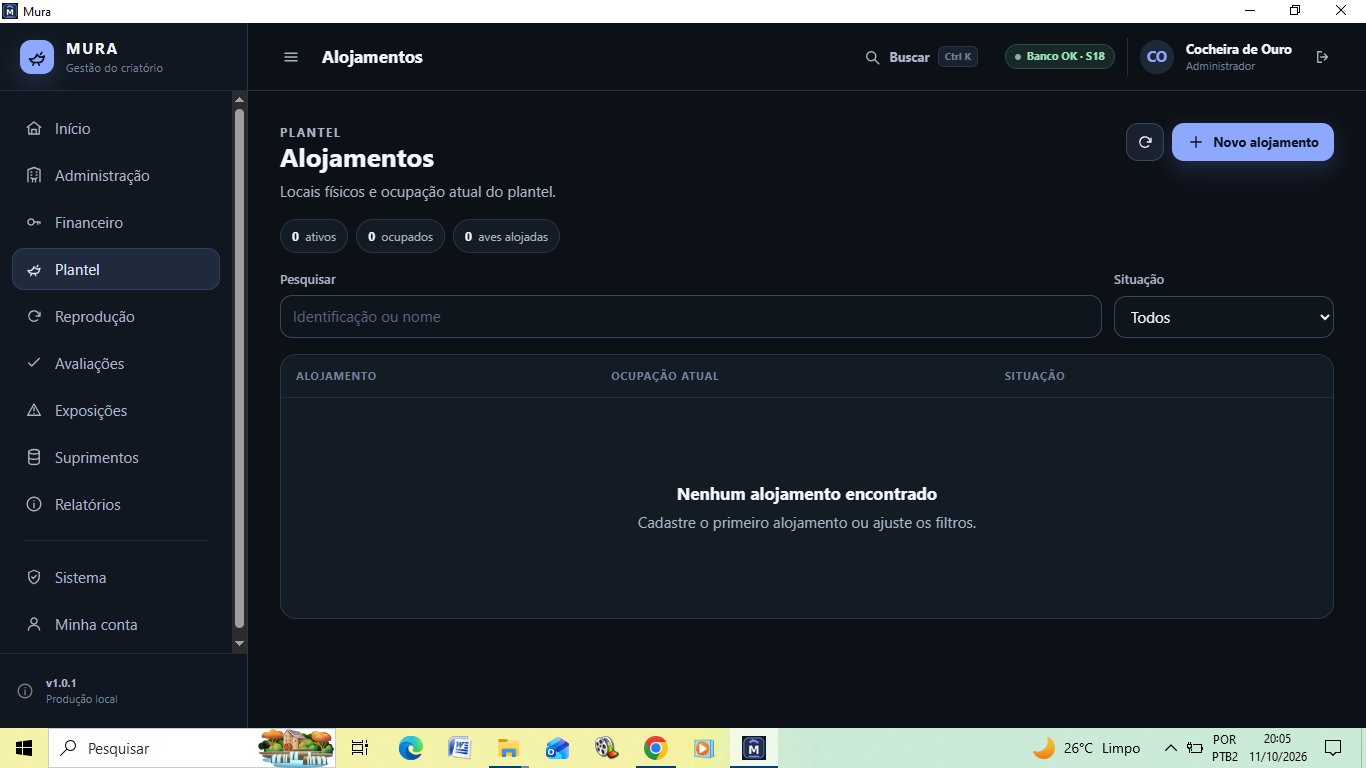The width and height of the screenshot is (1366, 768).
Task: Click the v1.0.1 version text
Action: pos(61,683)
